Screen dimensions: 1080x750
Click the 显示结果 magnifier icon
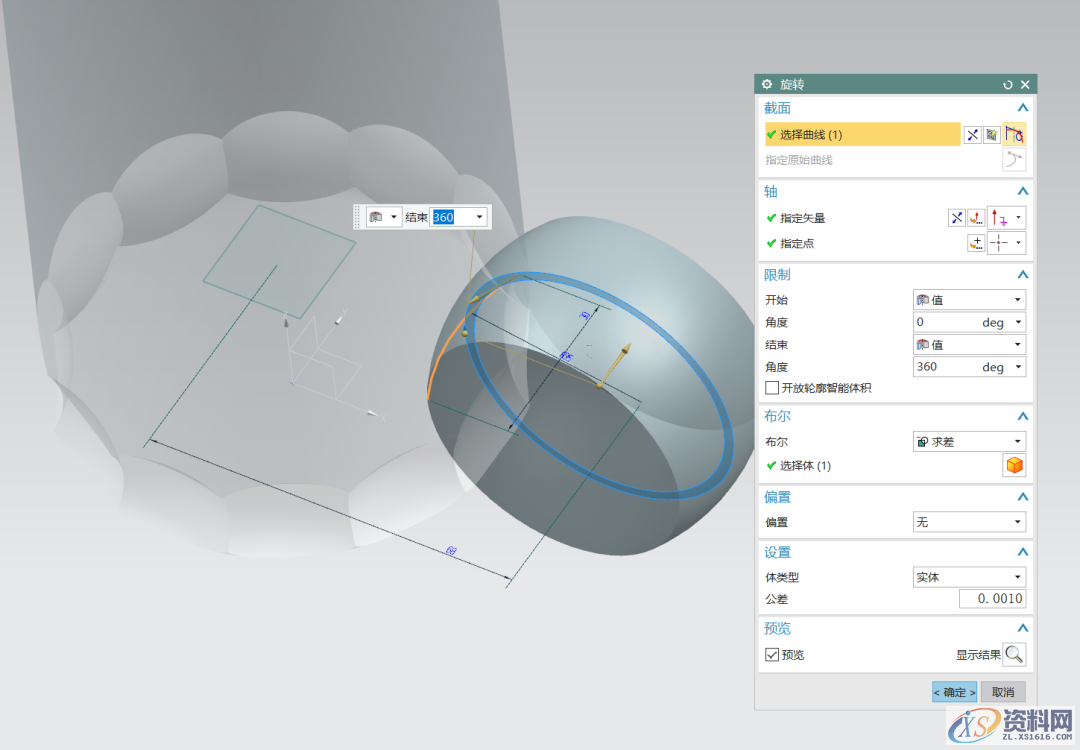pos(1014,655)
